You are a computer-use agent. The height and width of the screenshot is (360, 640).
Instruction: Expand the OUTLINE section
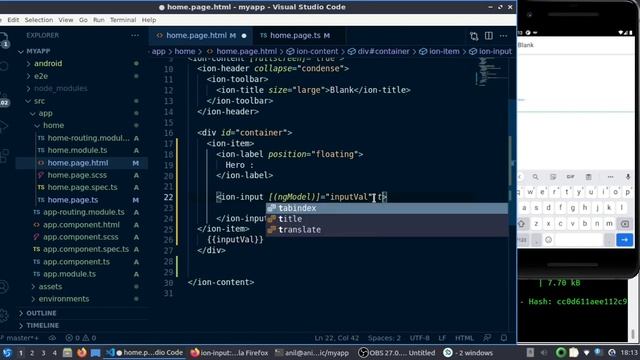coord(41,313)
